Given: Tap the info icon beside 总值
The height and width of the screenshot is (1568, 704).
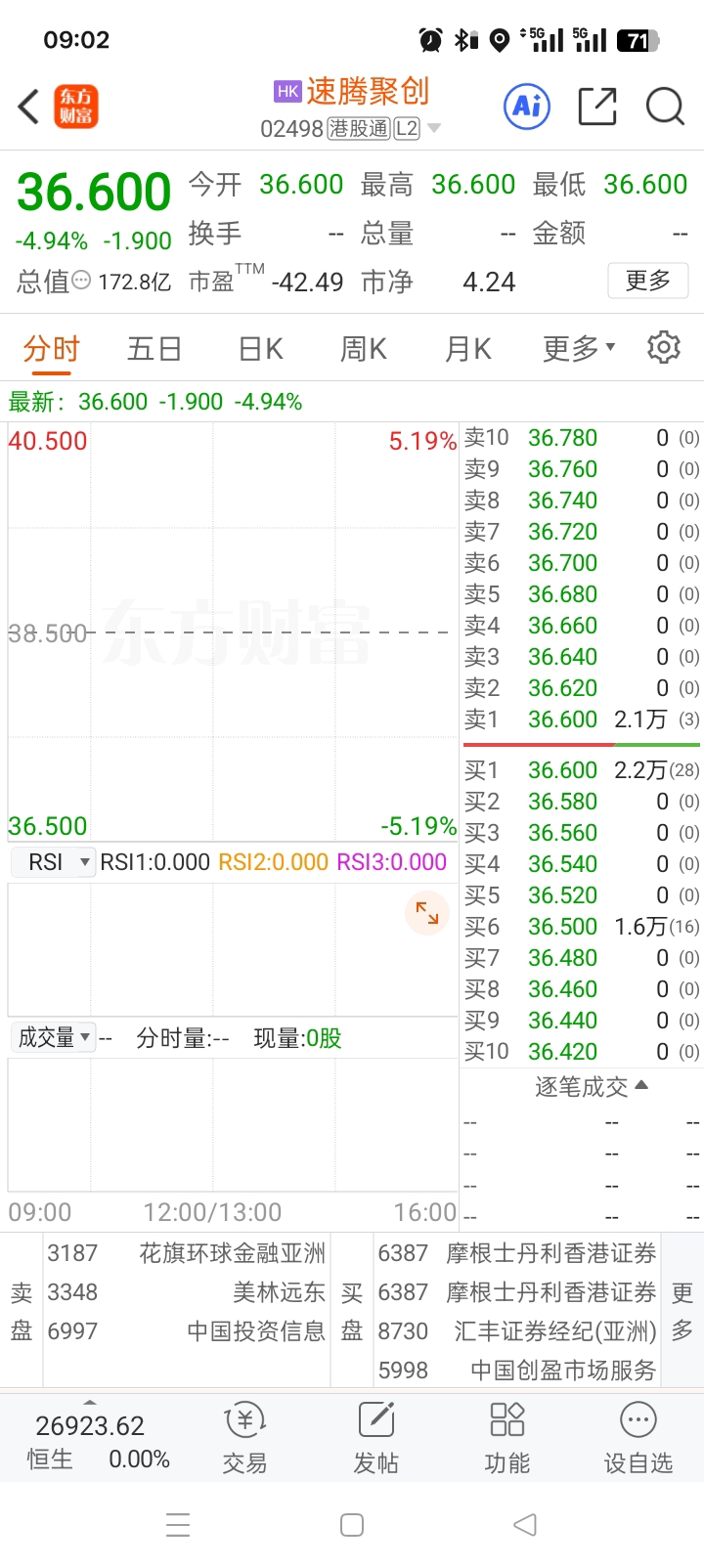Looking at the screenshot, I should (x=82, y=281).
